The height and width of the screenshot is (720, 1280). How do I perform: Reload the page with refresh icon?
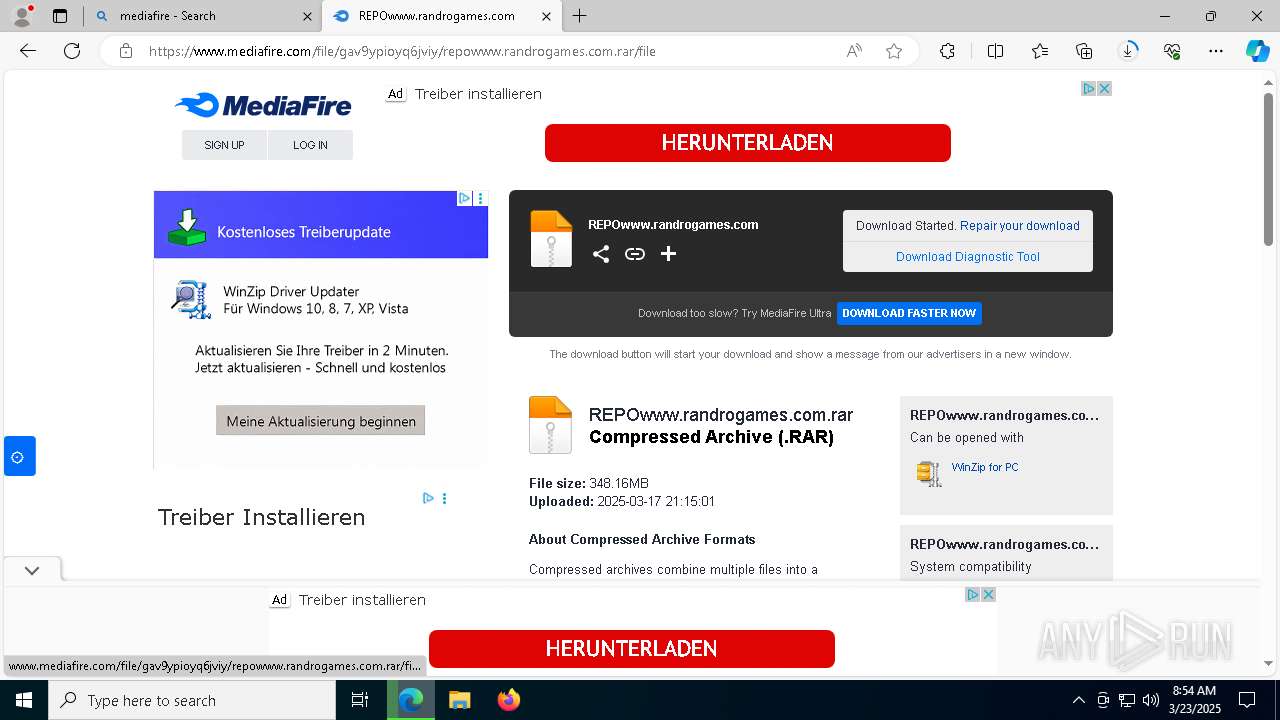point(72,51)
